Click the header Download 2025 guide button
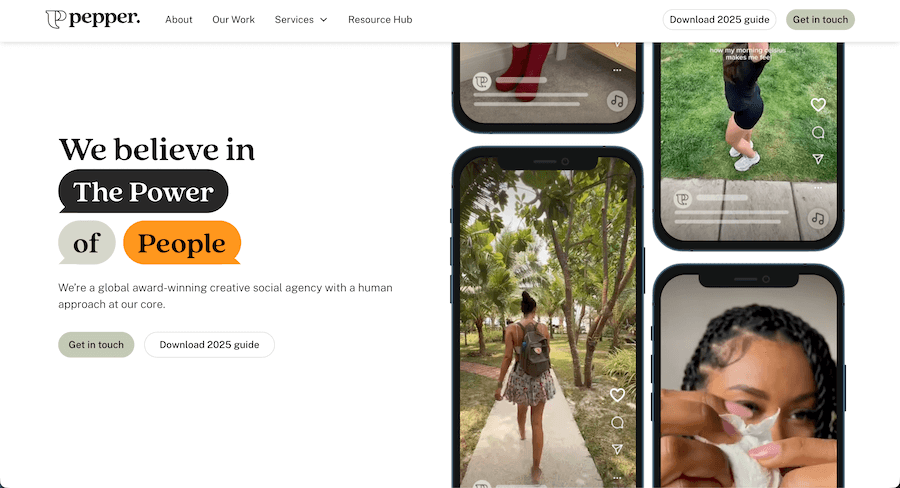The width and height of the screenshot is (900, 488). tap(719, 20)
